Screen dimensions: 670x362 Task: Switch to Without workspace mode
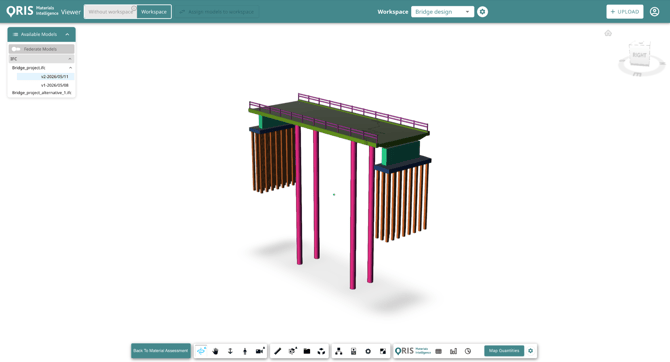click(111, 12)
